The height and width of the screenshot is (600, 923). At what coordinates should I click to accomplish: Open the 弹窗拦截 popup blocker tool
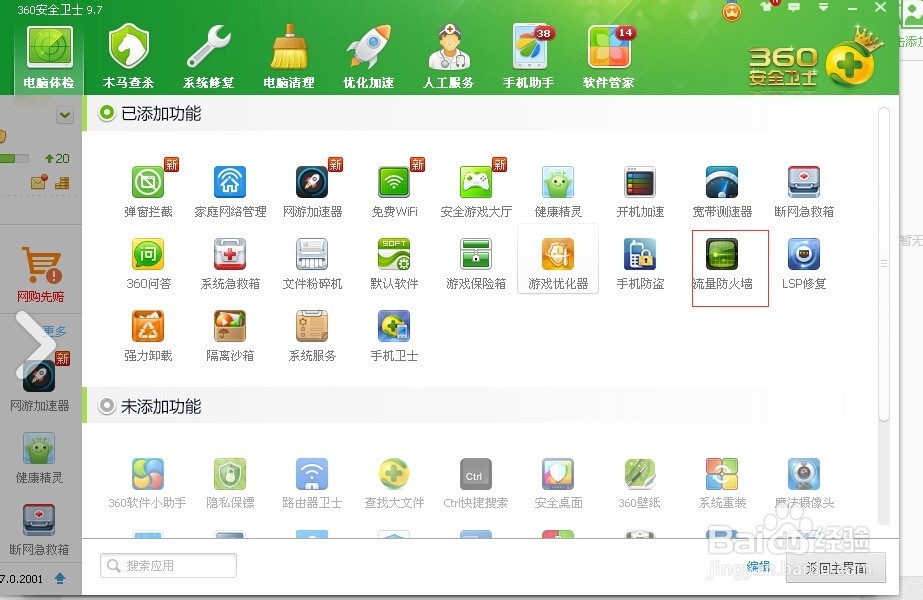(148, 190)
